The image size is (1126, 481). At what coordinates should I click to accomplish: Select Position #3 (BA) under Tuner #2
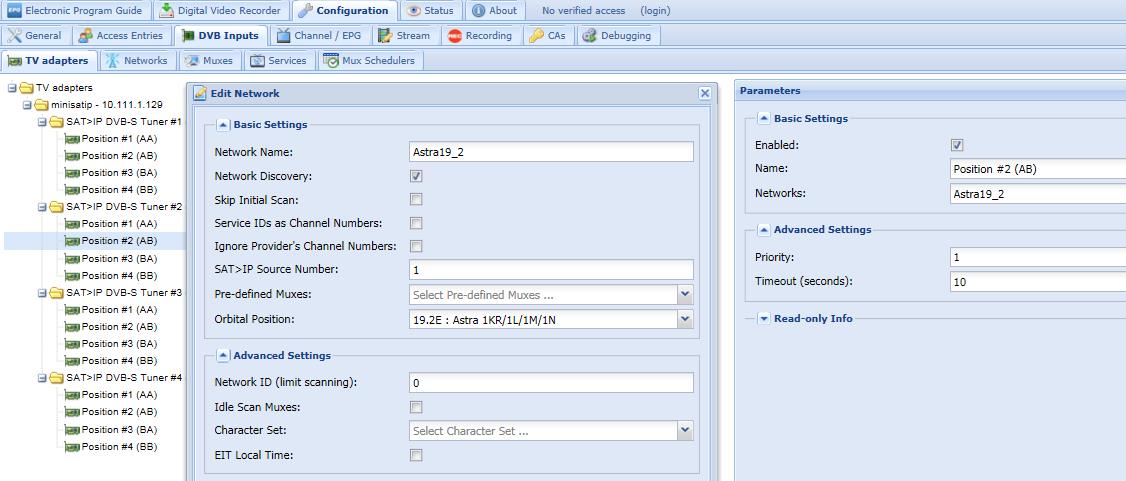[119, 258]
